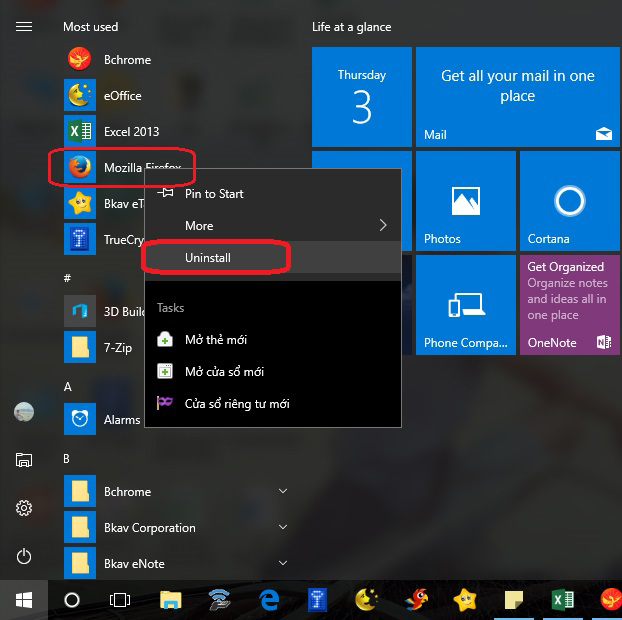Open the Cortana tile
The image size is (622, 620).
pyautogui.click(x=570, y=201)
